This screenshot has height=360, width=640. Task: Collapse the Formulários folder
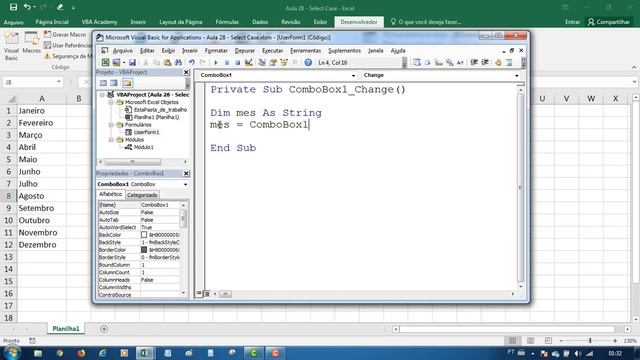pos(111,125)
